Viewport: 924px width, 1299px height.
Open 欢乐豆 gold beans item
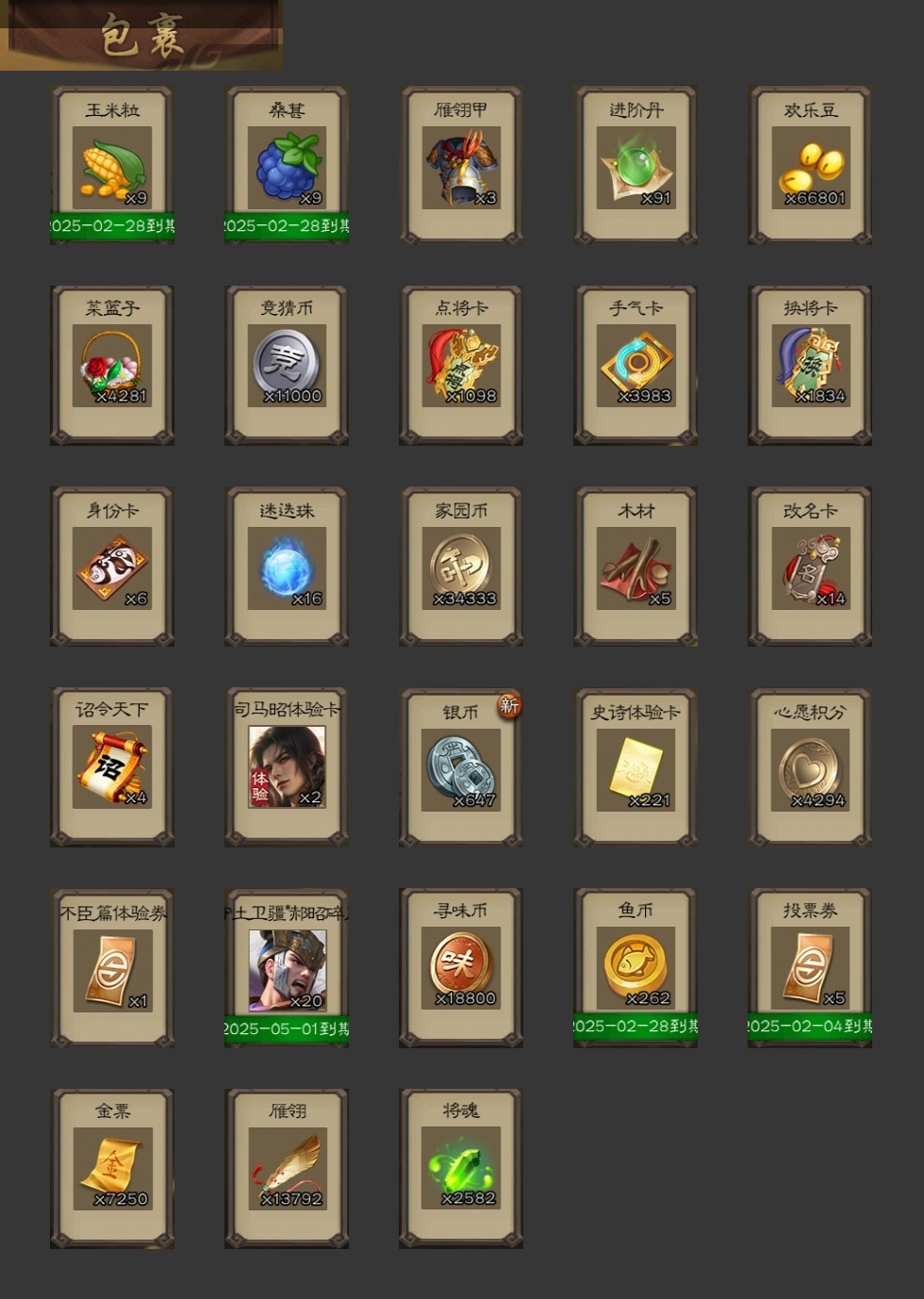point(810,166)
